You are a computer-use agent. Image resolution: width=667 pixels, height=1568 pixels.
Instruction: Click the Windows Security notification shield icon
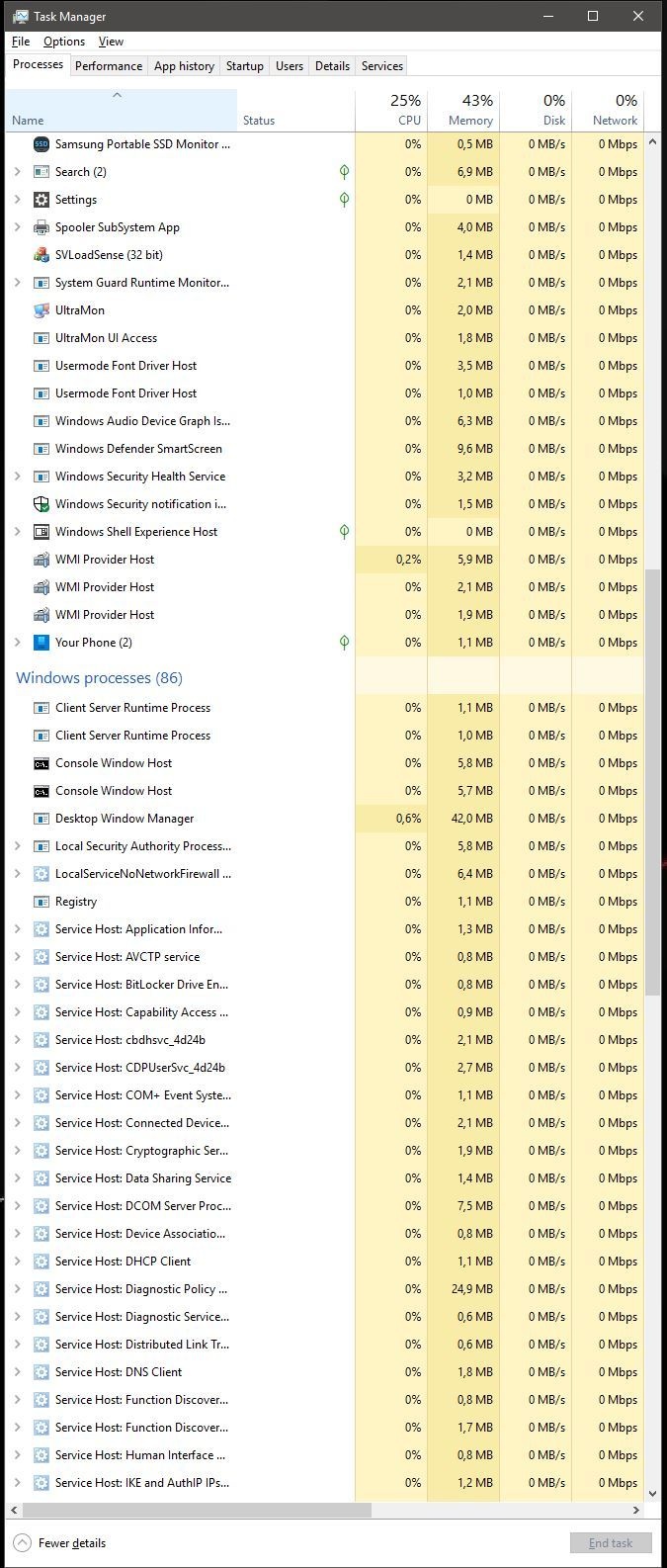coord(42,503)
